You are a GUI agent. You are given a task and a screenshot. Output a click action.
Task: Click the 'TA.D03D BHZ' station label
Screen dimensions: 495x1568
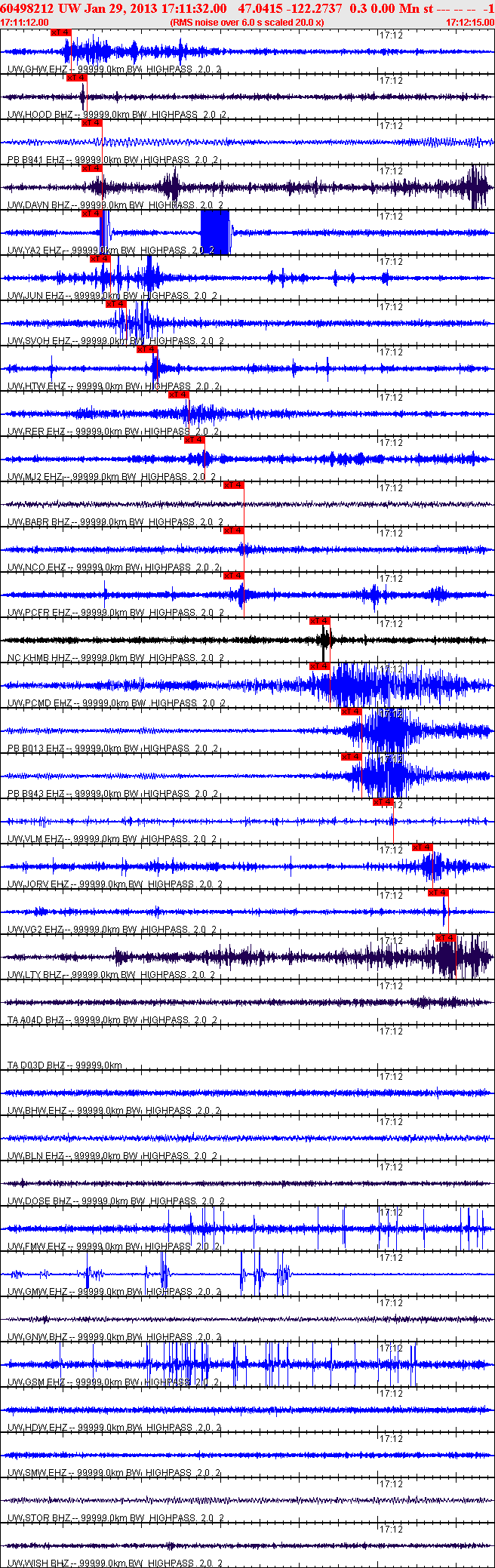(x=37, y=1065)
